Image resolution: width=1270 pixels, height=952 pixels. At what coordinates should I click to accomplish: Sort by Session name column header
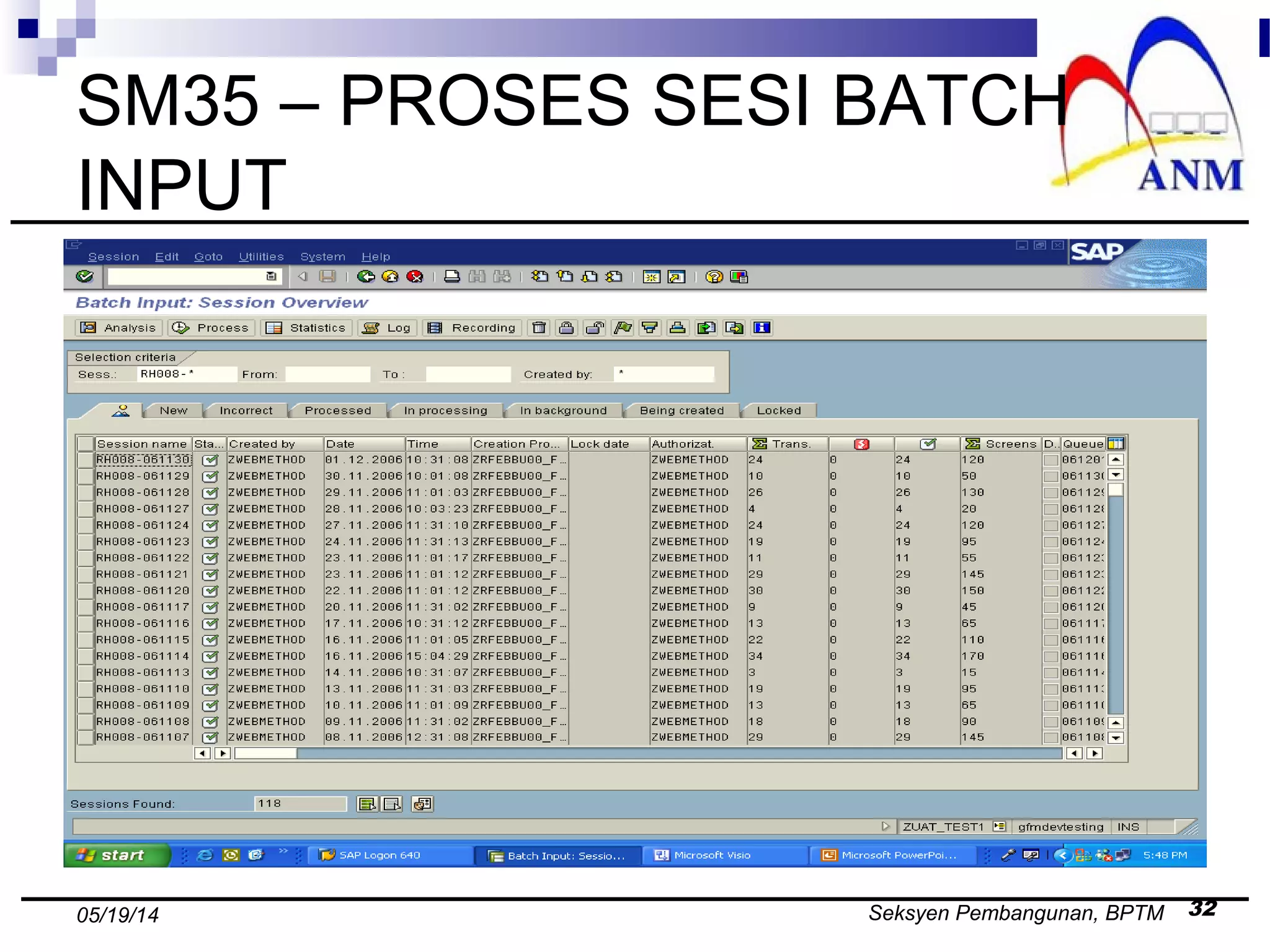tap(142, 444)
